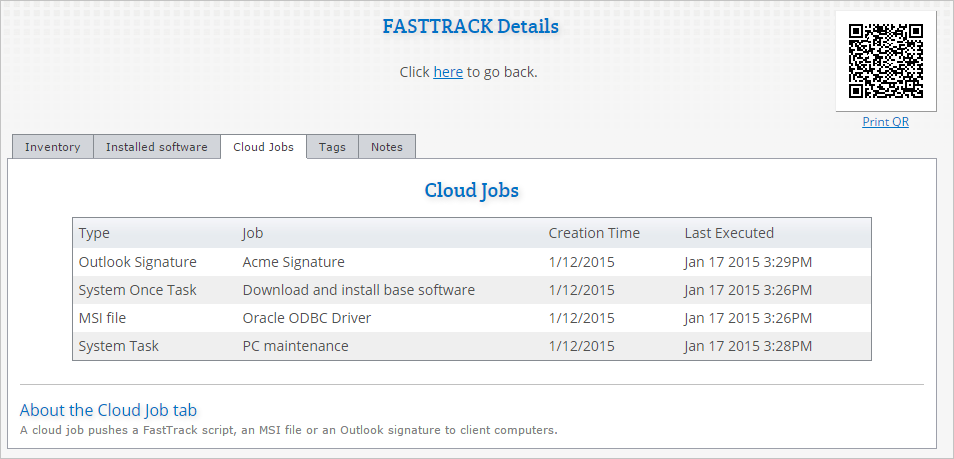Select the Oracle ODBC Driver job
This screenshot has width=954, height=459.
(x=306, y=318)
